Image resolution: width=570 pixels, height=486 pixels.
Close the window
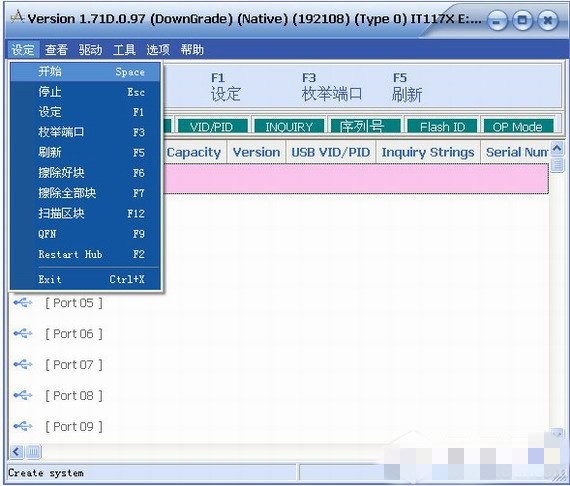548,21
